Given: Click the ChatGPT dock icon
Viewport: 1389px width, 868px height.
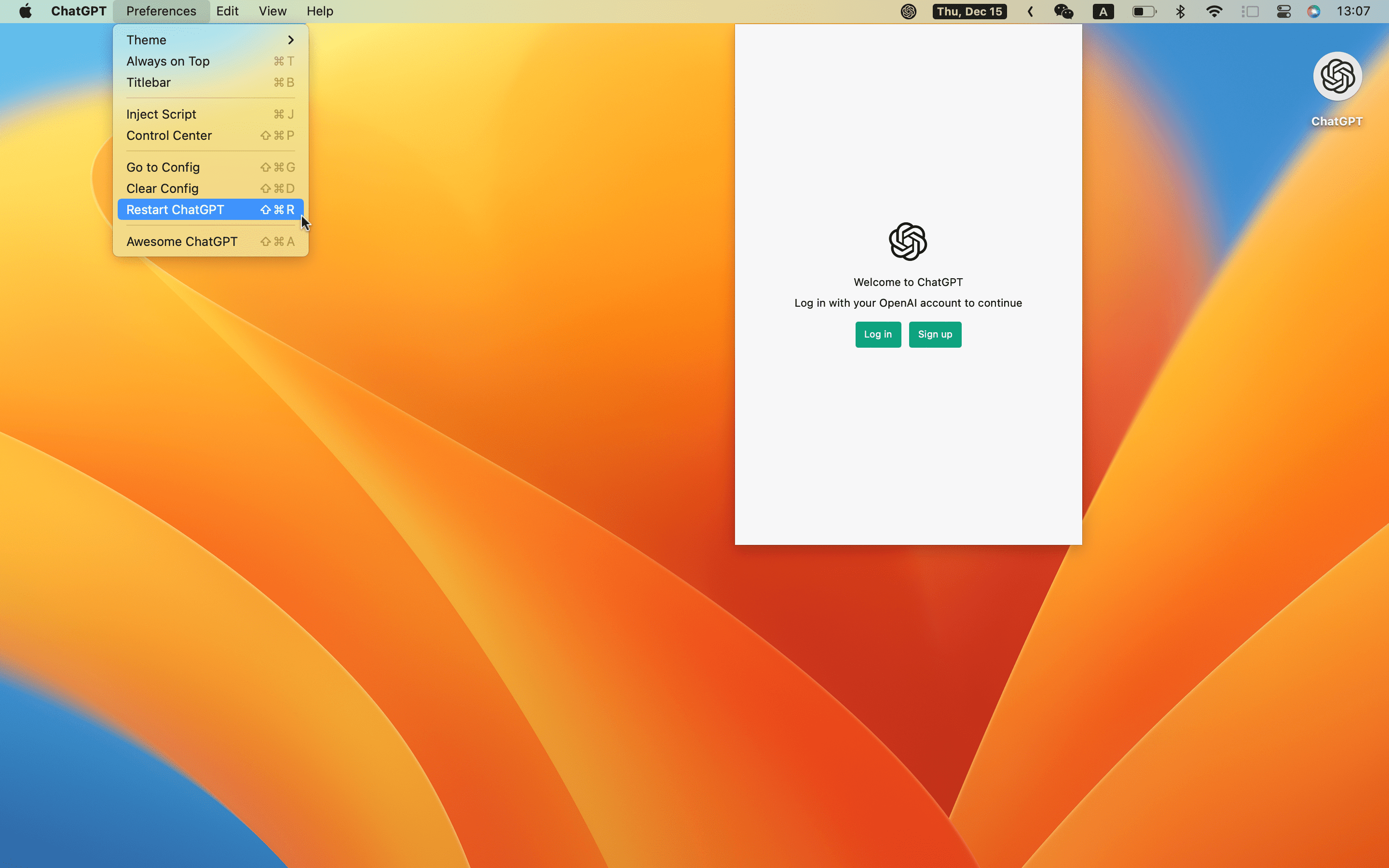Looking at the screenshot, I should click(1337, 76).
